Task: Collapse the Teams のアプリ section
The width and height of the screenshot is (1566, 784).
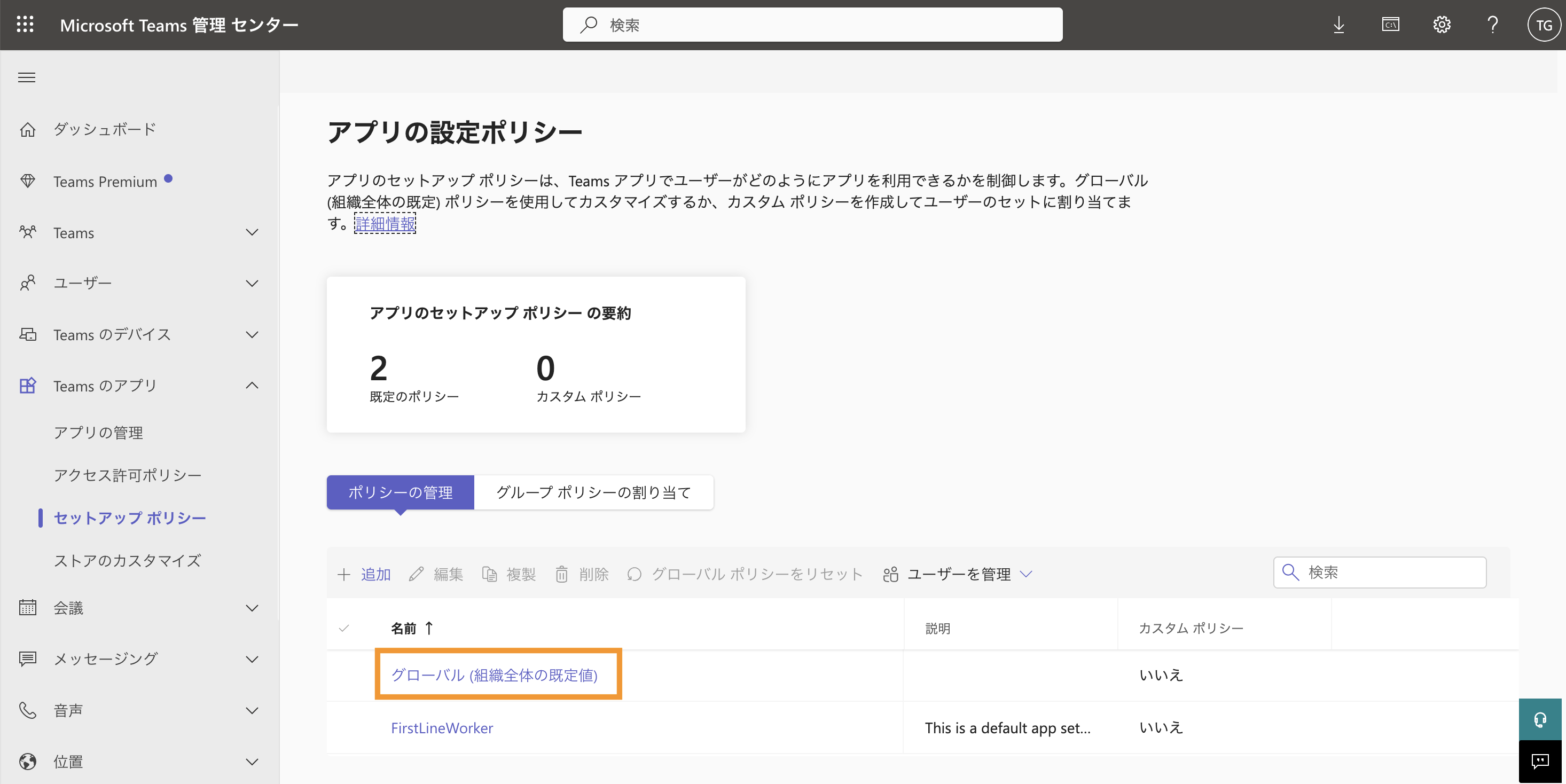Action: click(252, 385)
